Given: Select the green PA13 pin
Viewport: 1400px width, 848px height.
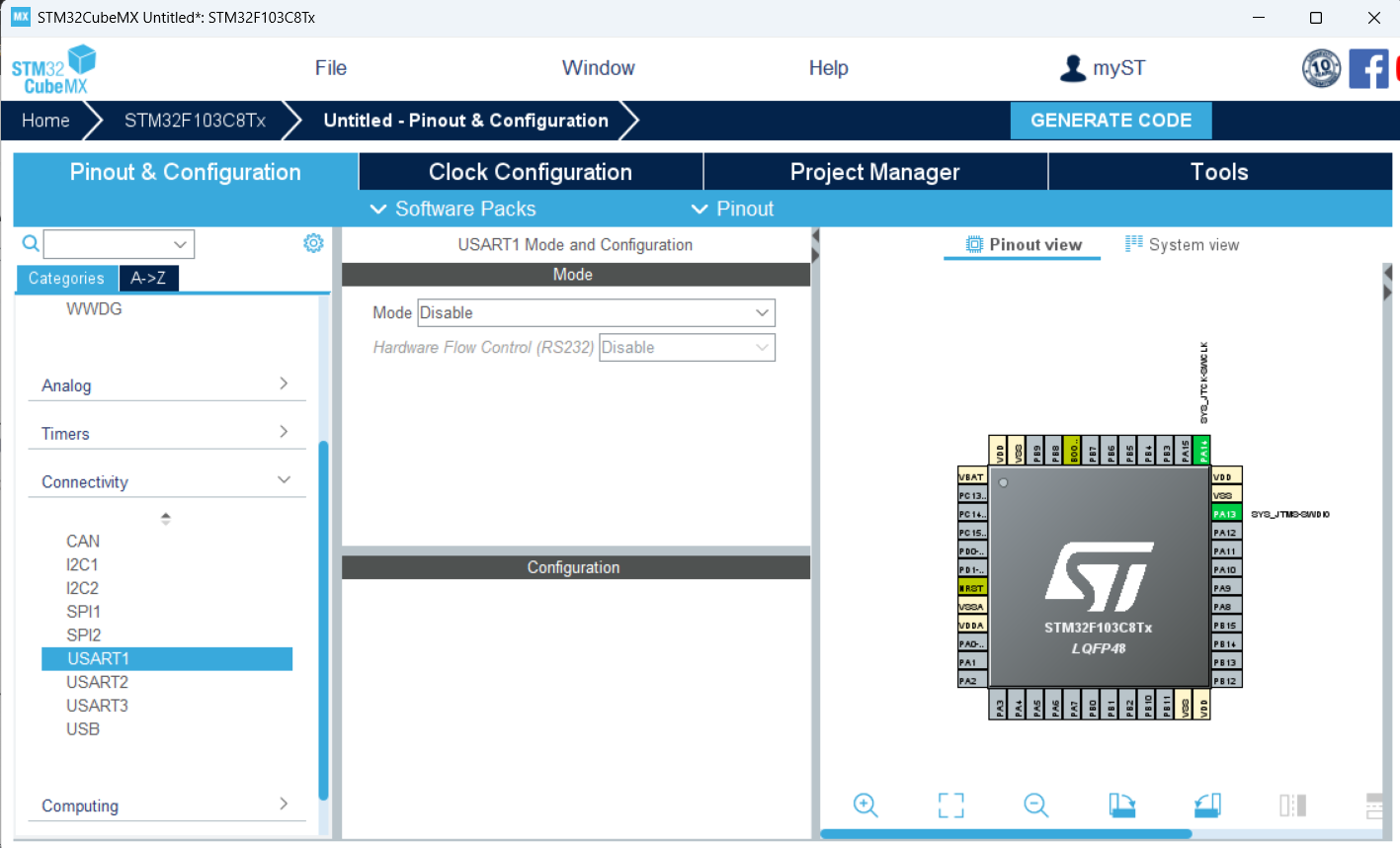Looking at the screenshot, I should (1226, 514).
